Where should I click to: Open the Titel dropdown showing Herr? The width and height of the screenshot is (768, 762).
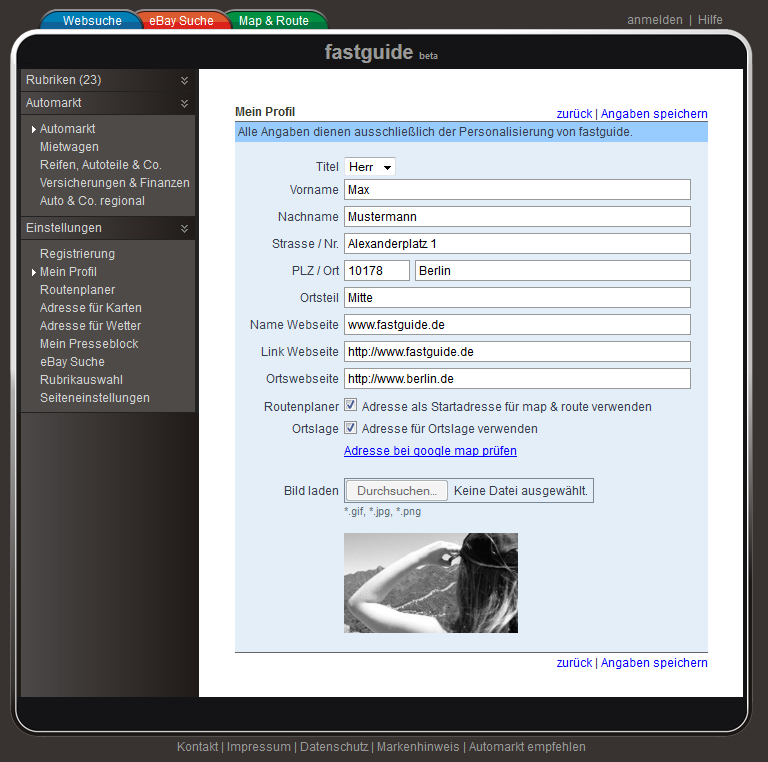370,167
